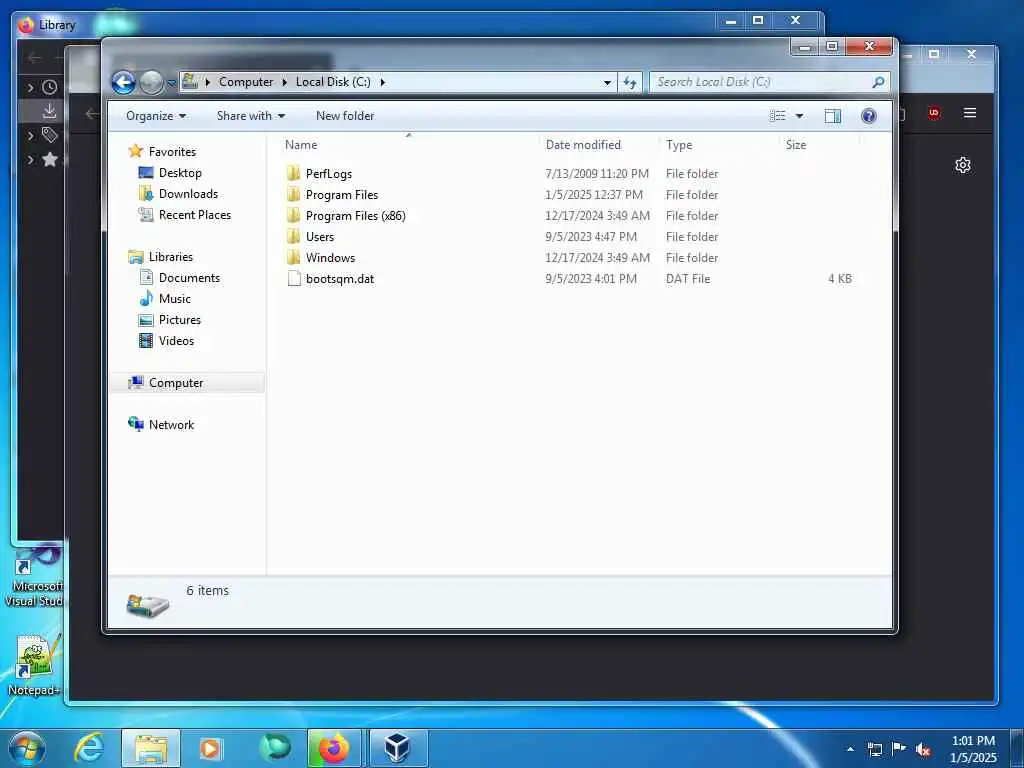Go back with the Explorer Back arrow
The image size is (1024, 768).
(x=123, y=82)
